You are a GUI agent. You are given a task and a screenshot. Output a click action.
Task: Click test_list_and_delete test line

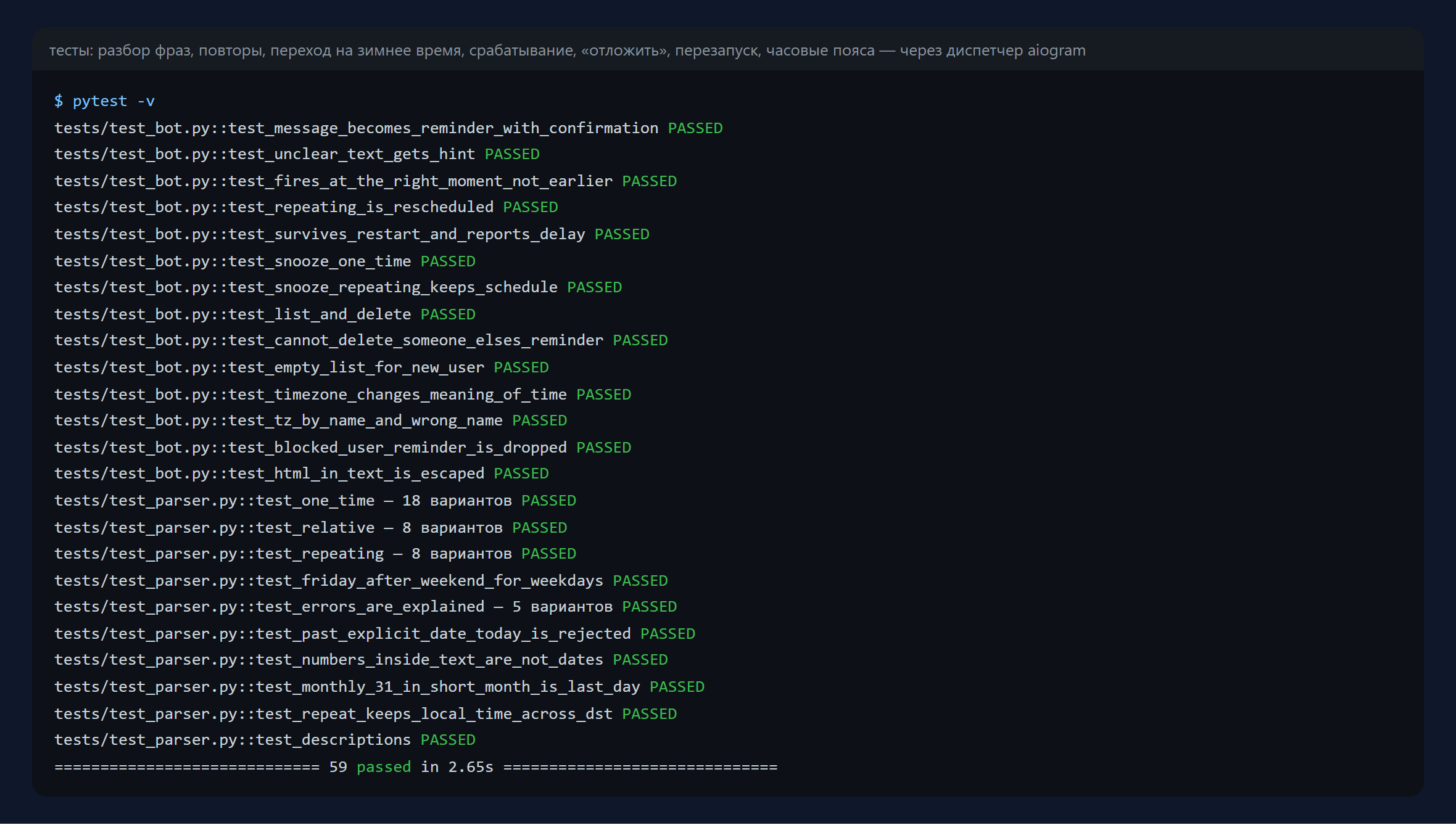tap(265, 314)
